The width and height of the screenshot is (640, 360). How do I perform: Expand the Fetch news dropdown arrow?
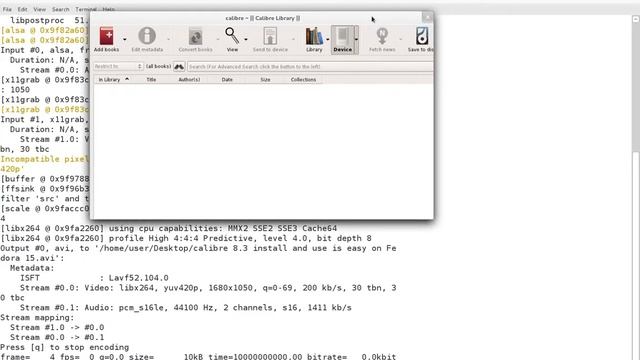400,39
